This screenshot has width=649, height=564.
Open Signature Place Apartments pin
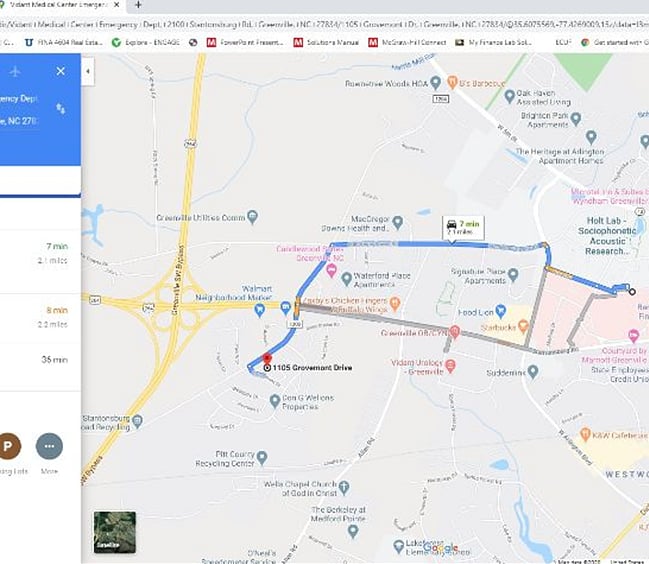point(513,274)
